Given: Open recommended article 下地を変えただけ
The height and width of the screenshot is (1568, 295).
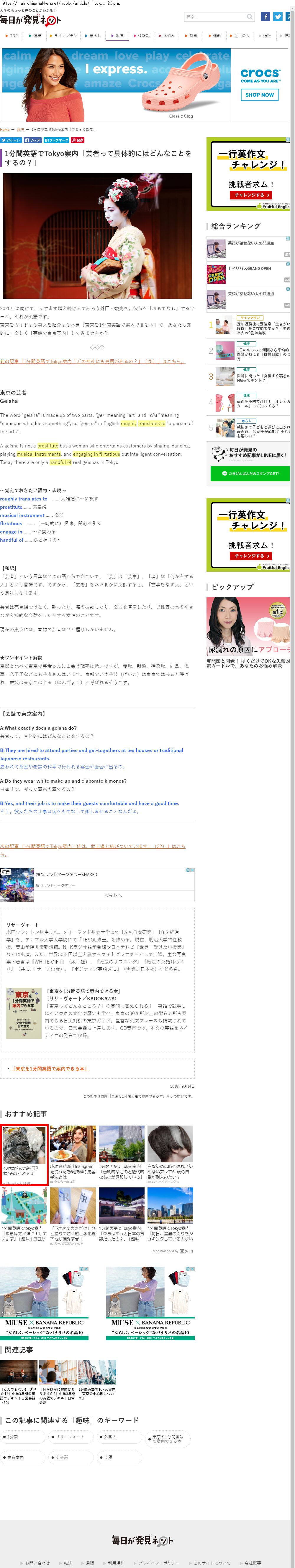Looking at the screenshot, I should 73,1216.
